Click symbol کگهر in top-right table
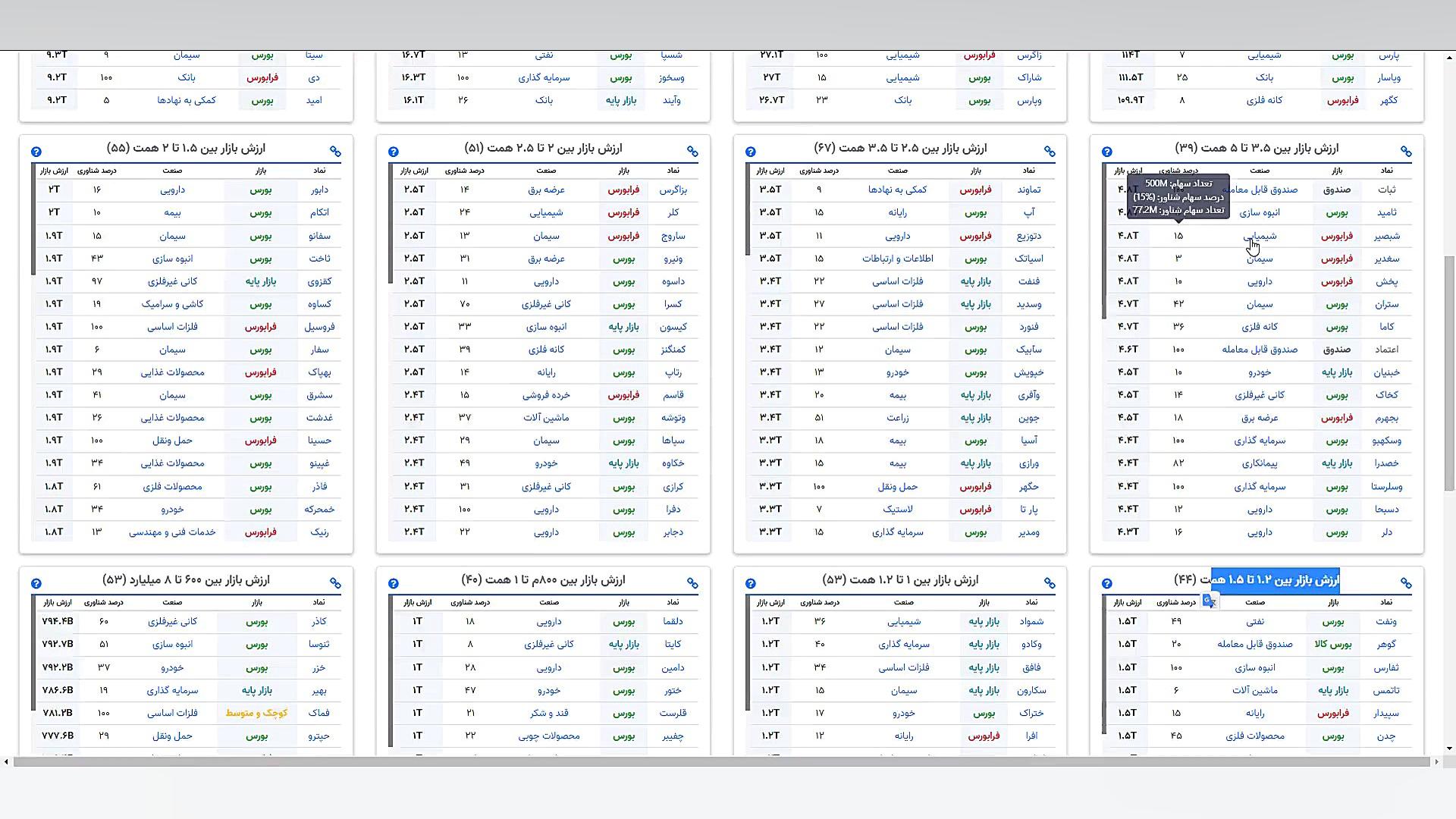This screenshot has height=819, width=1456. tap(1389, 100)
